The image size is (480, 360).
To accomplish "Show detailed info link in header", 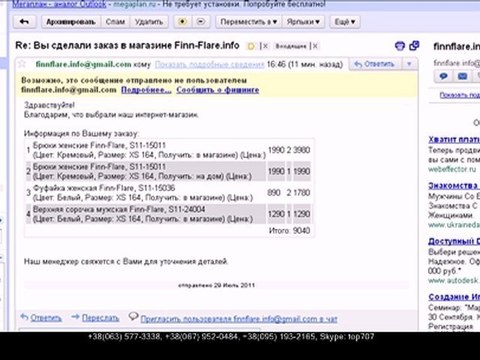I will click(209, 64).
